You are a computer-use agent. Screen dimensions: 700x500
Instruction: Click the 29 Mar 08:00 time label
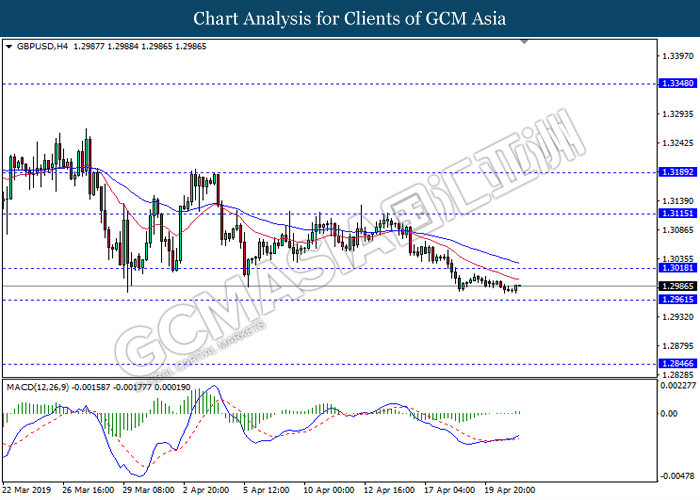point(149,490)
